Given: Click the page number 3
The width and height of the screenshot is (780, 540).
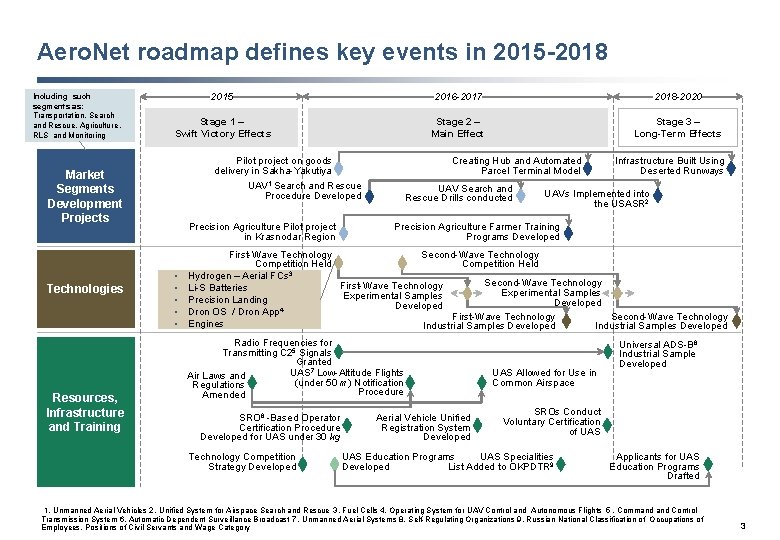Looking at the screenshot, I should [743, 526].
